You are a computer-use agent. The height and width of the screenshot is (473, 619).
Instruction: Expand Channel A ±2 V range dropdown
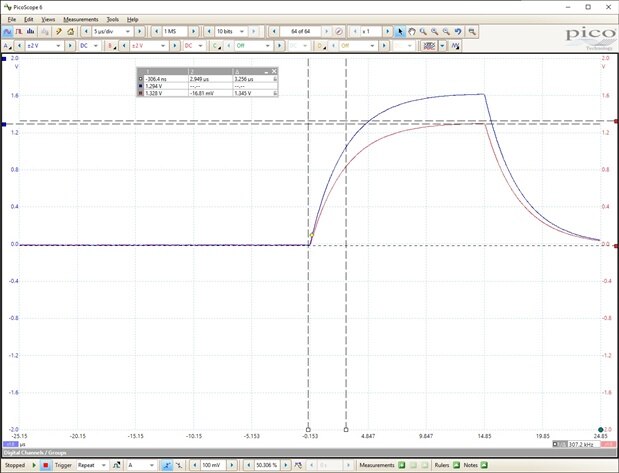point(48,45)
